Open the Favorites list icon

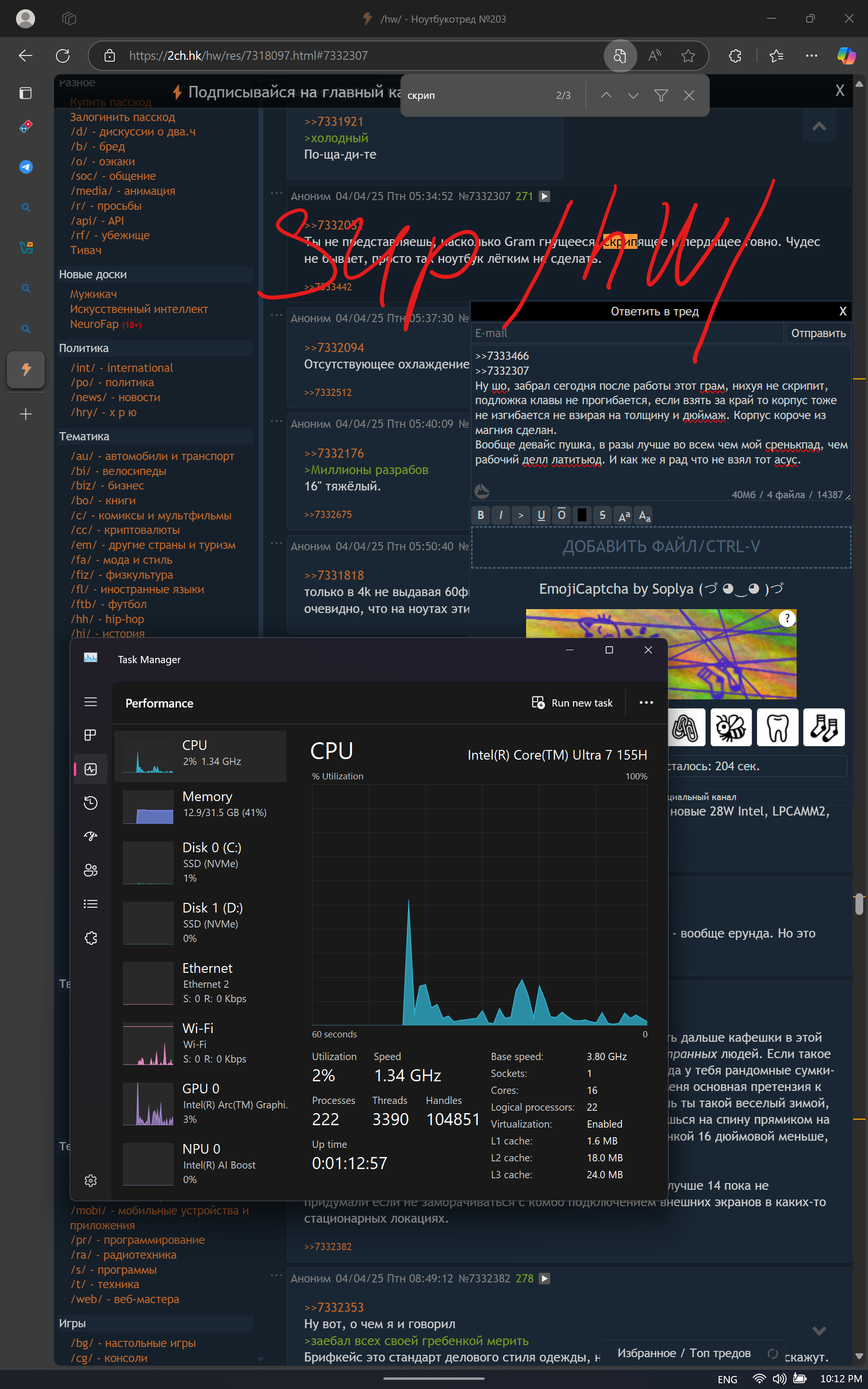pyautogui.click(x=776, y=55)
